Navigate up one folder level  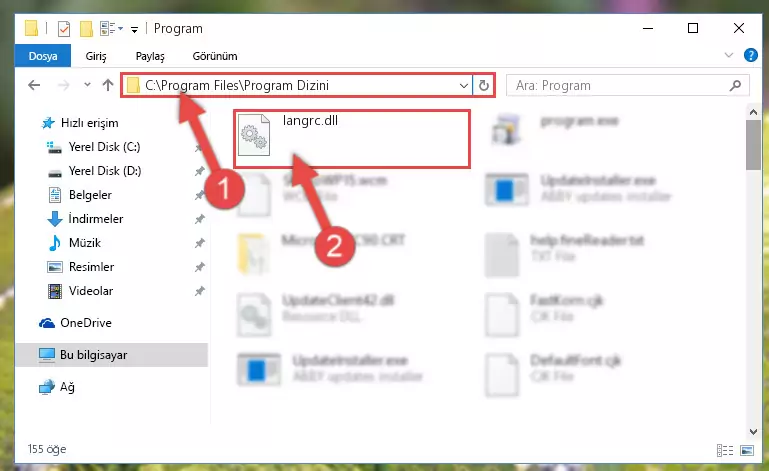tap(108, 85)
